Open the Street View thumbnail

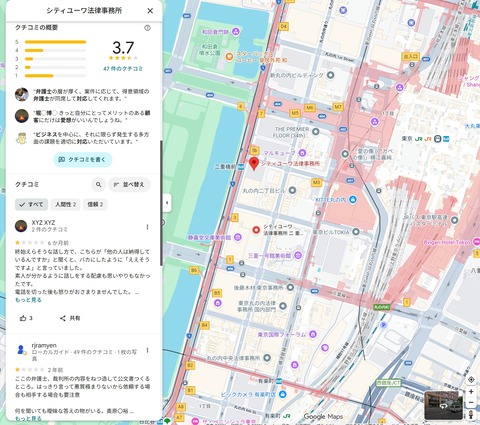pos(443,405)
